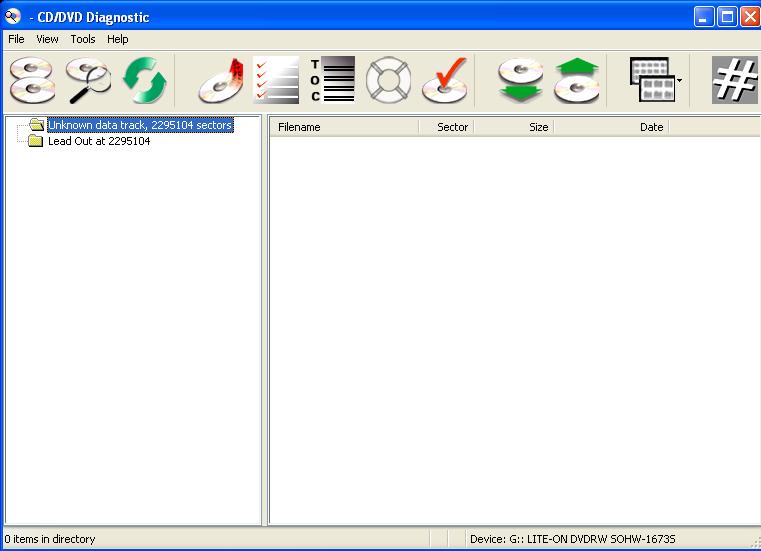Select Unknown data track, 2295104 sectors
The image size is (761, 551).
pos(140,125)
